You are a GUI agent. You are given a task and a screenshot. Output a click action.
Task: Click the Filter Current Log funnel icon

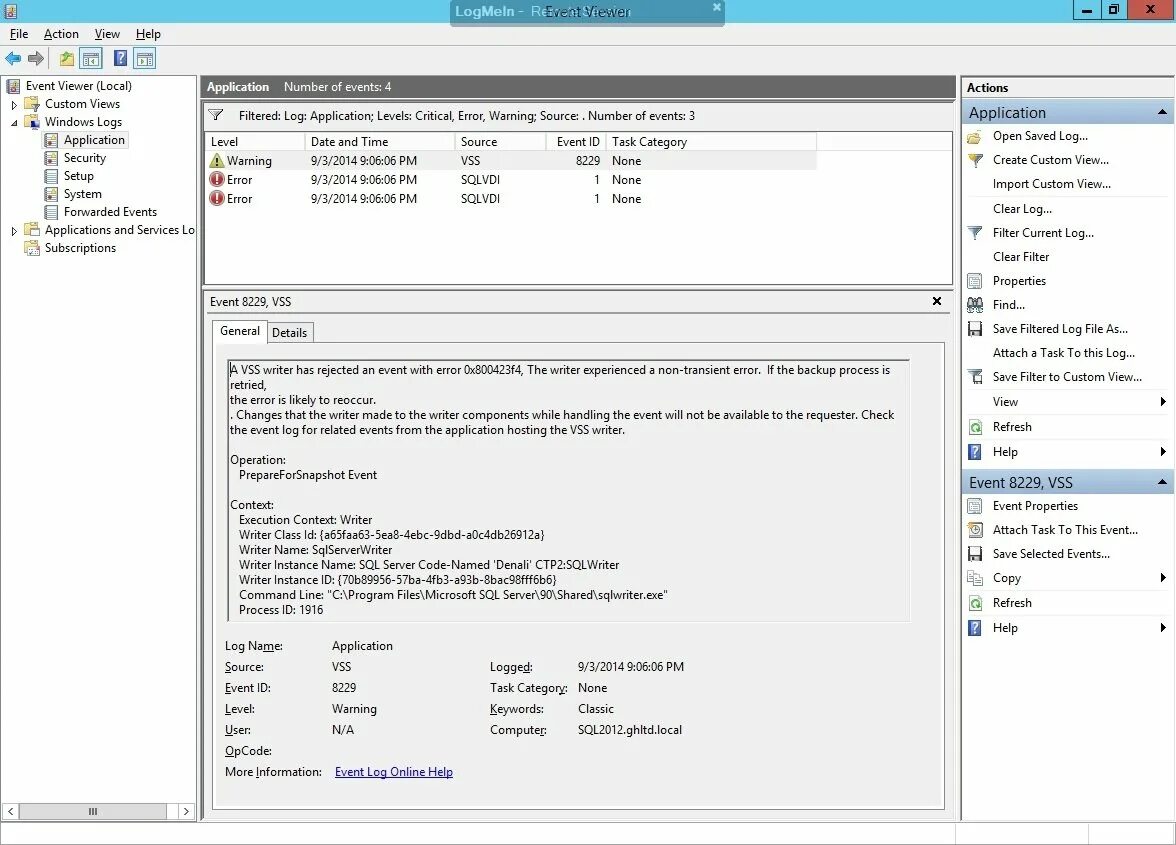coord(975,232)
